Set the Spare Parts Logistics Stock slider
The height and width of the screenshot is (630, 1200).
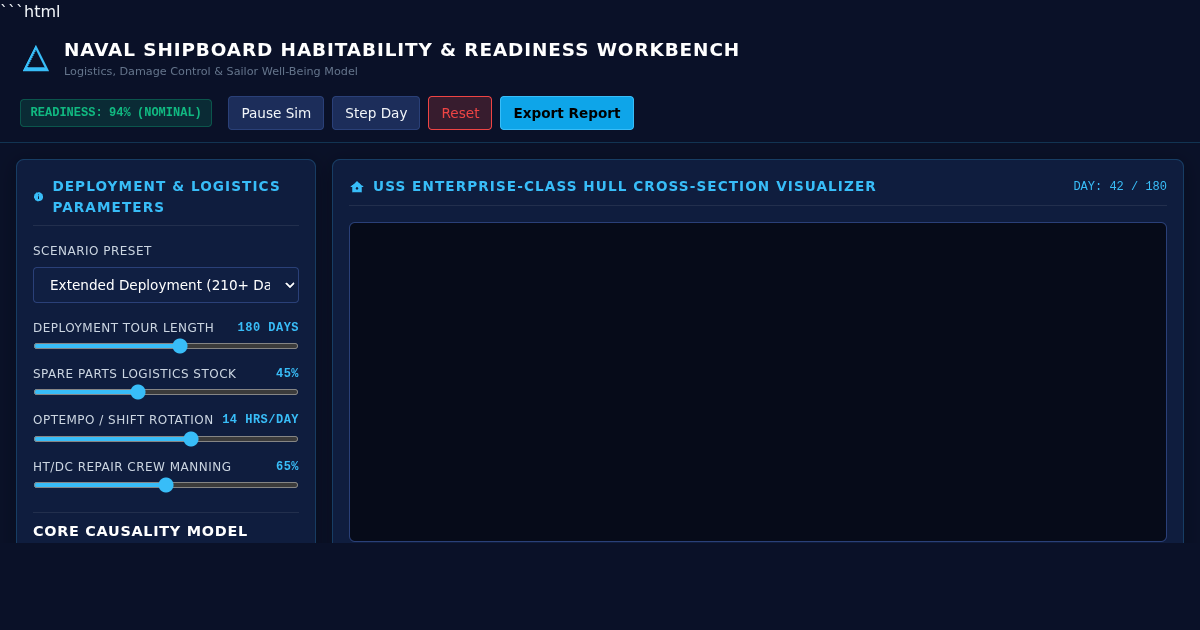166,392
